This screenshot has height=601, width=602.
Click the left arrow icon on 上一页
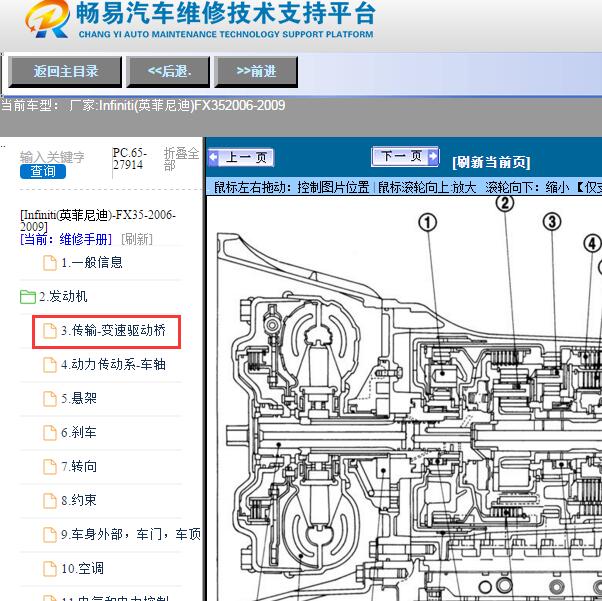tap(213, 157)
